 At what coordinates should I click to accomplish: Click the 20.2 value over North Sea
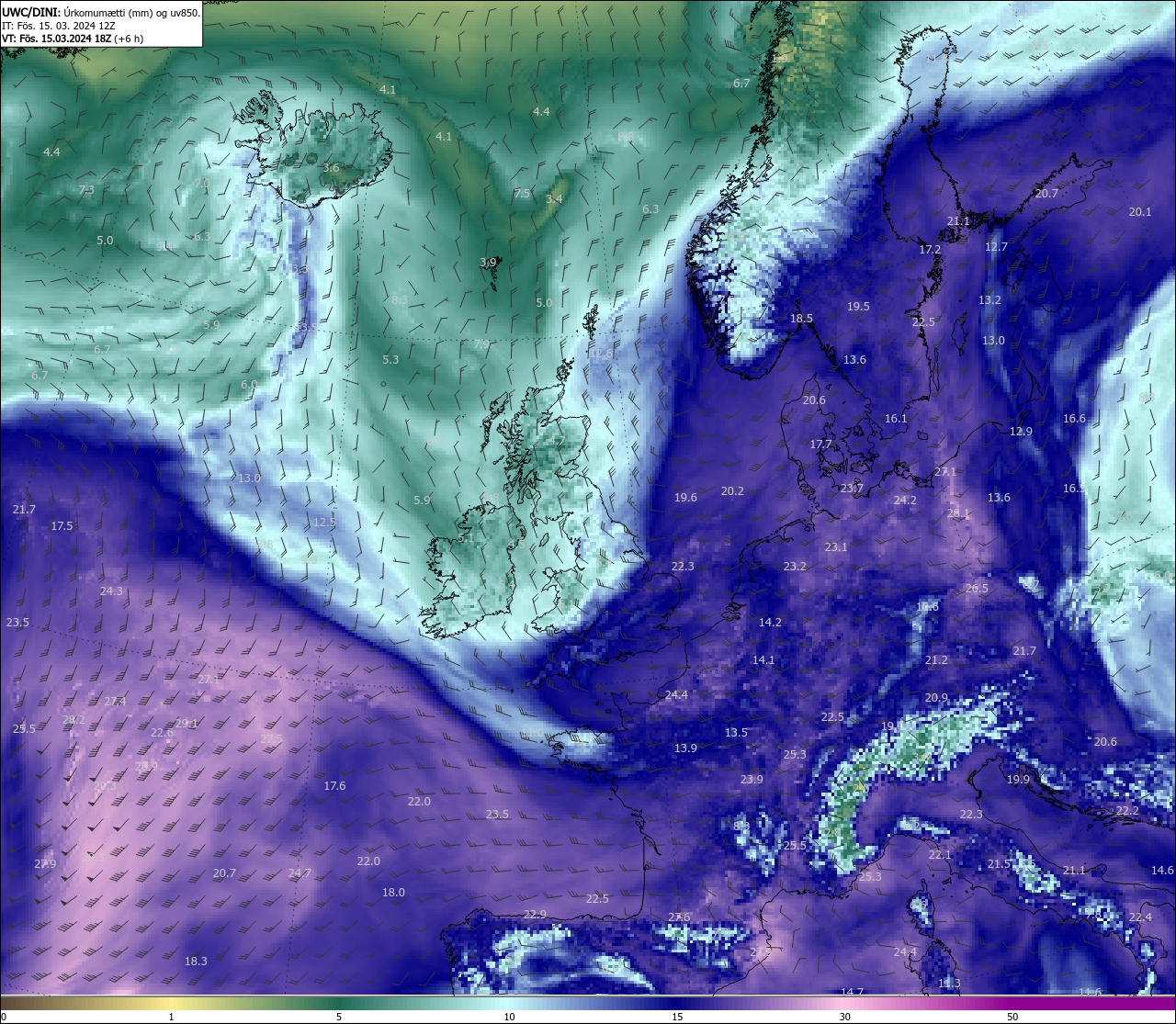[732, 491]
